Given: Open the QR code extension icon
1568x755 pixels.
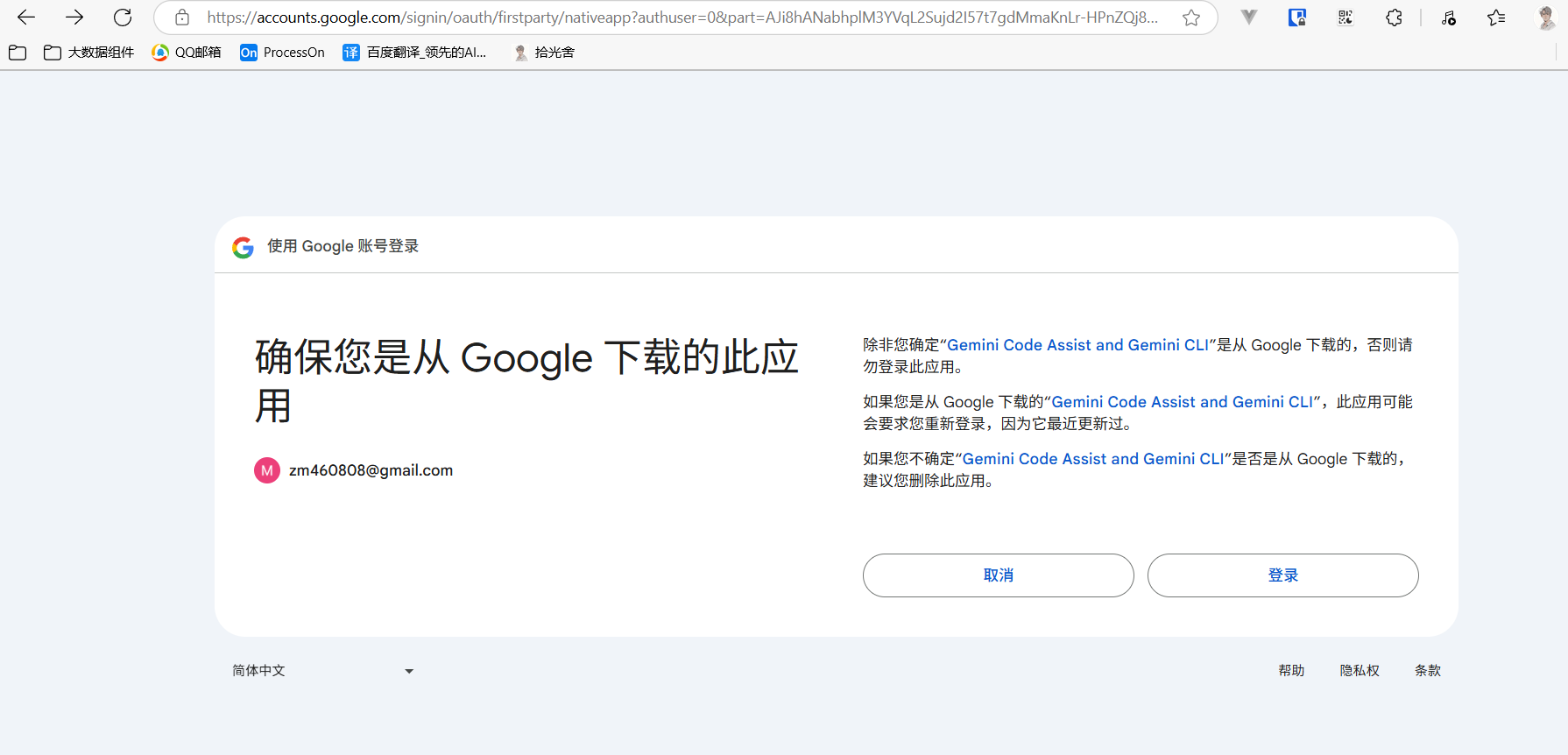Looking at the screenshot, I should (x=1346, y=18).
